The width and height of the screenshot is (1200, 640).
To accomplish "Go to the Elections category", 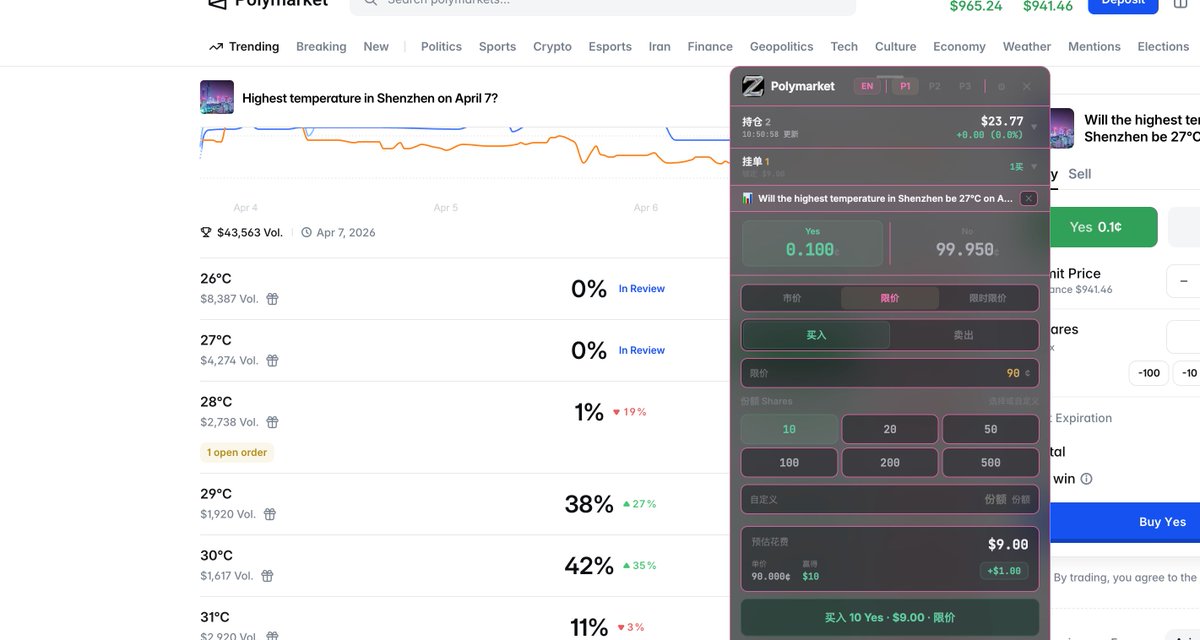I will tap(1163, 47).
